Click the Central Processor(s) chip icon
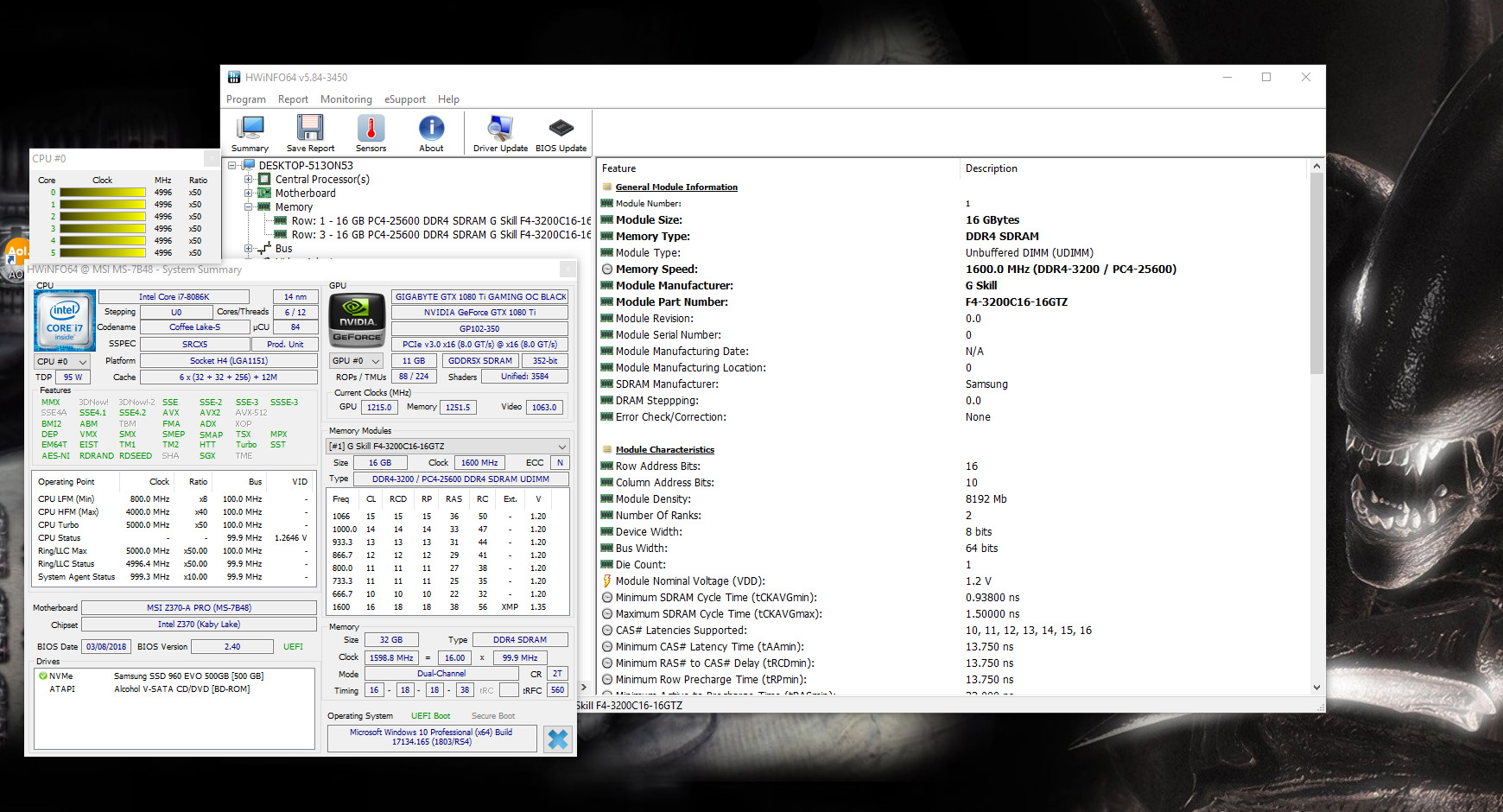The width and height of the screenshot is (1503, 812). tap(265, 179)
